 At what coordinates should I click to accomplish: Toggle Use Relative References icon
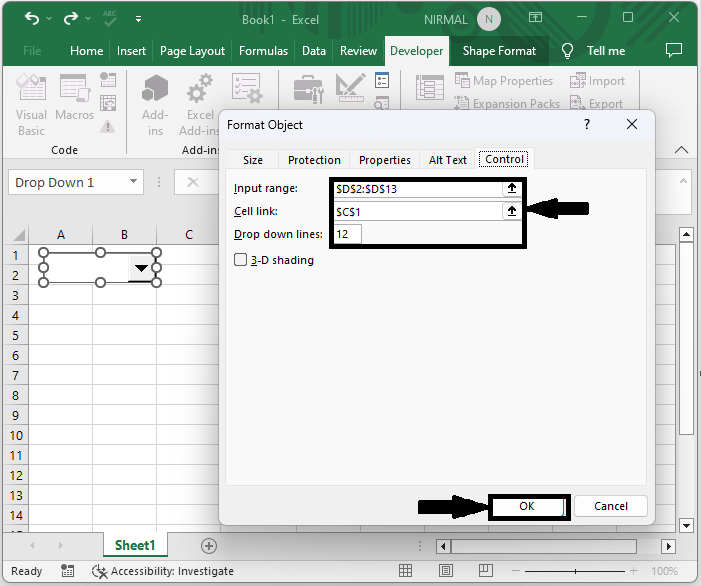click(x=108, y=103)
